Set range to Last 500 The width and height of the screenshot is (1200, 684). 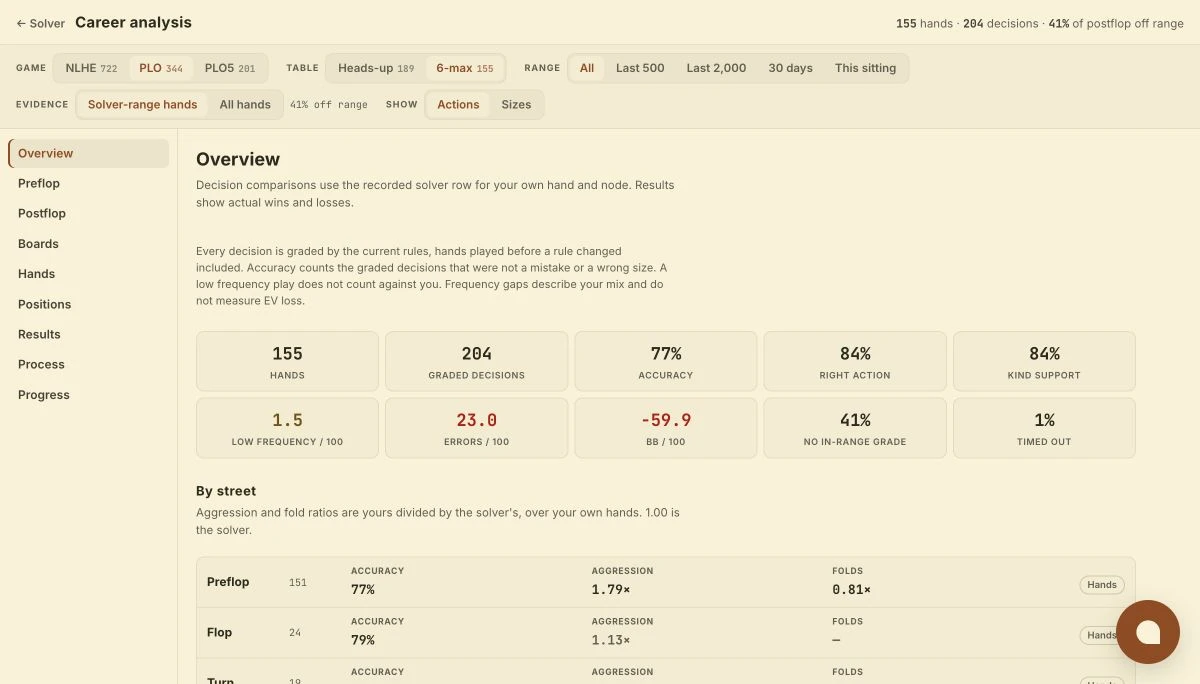tap(640, 68)
